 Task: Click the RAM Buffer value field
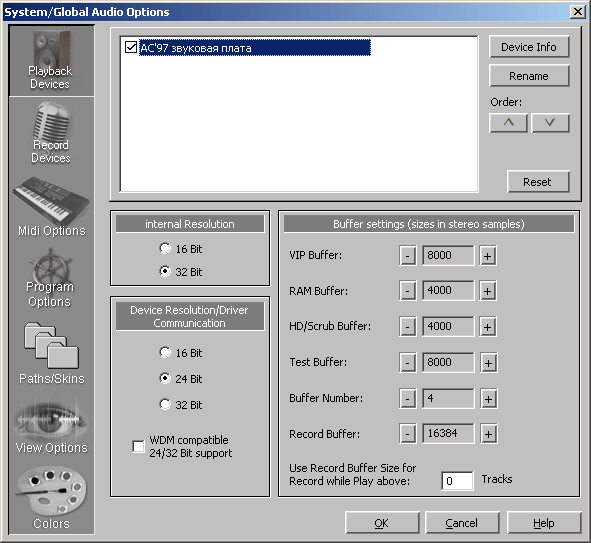click(x=448, y=291)
